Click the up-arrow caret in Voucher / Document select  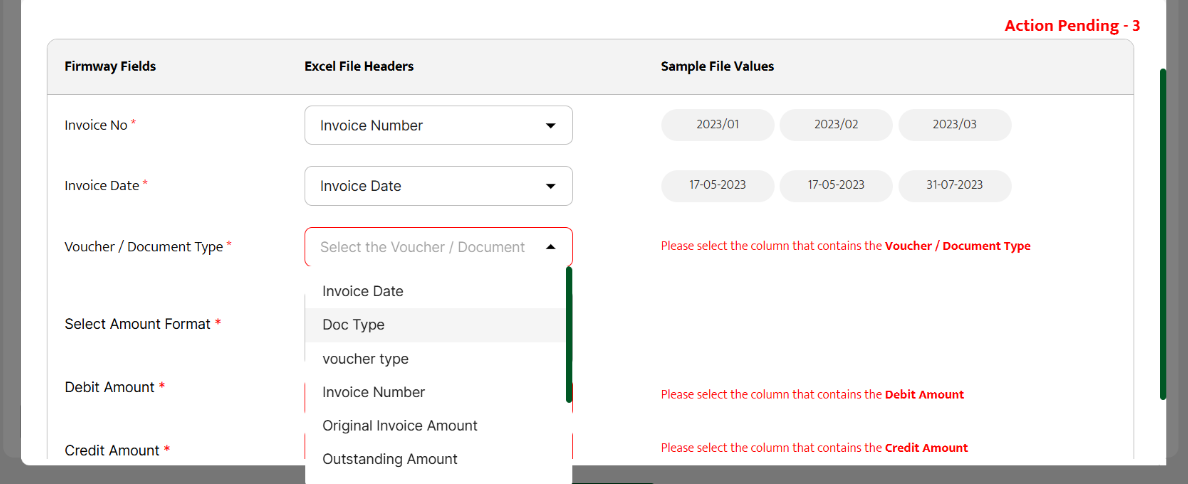pos(550,247)
